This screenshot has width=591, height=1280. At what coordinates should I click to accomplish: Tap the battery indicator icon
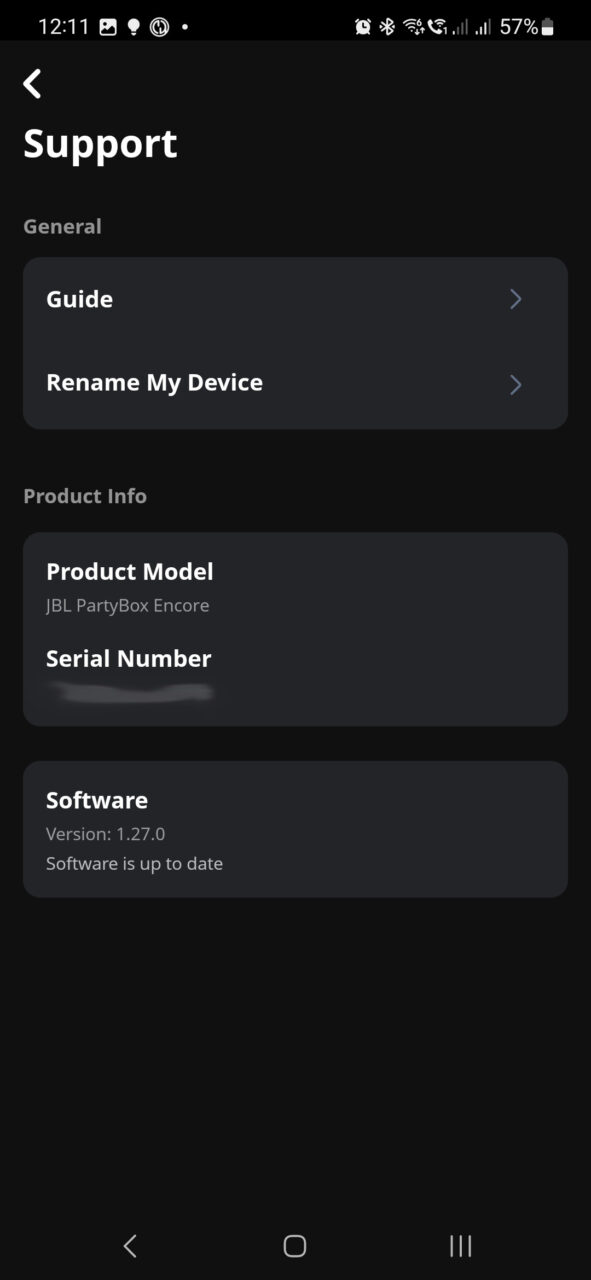tap(547, 27)
